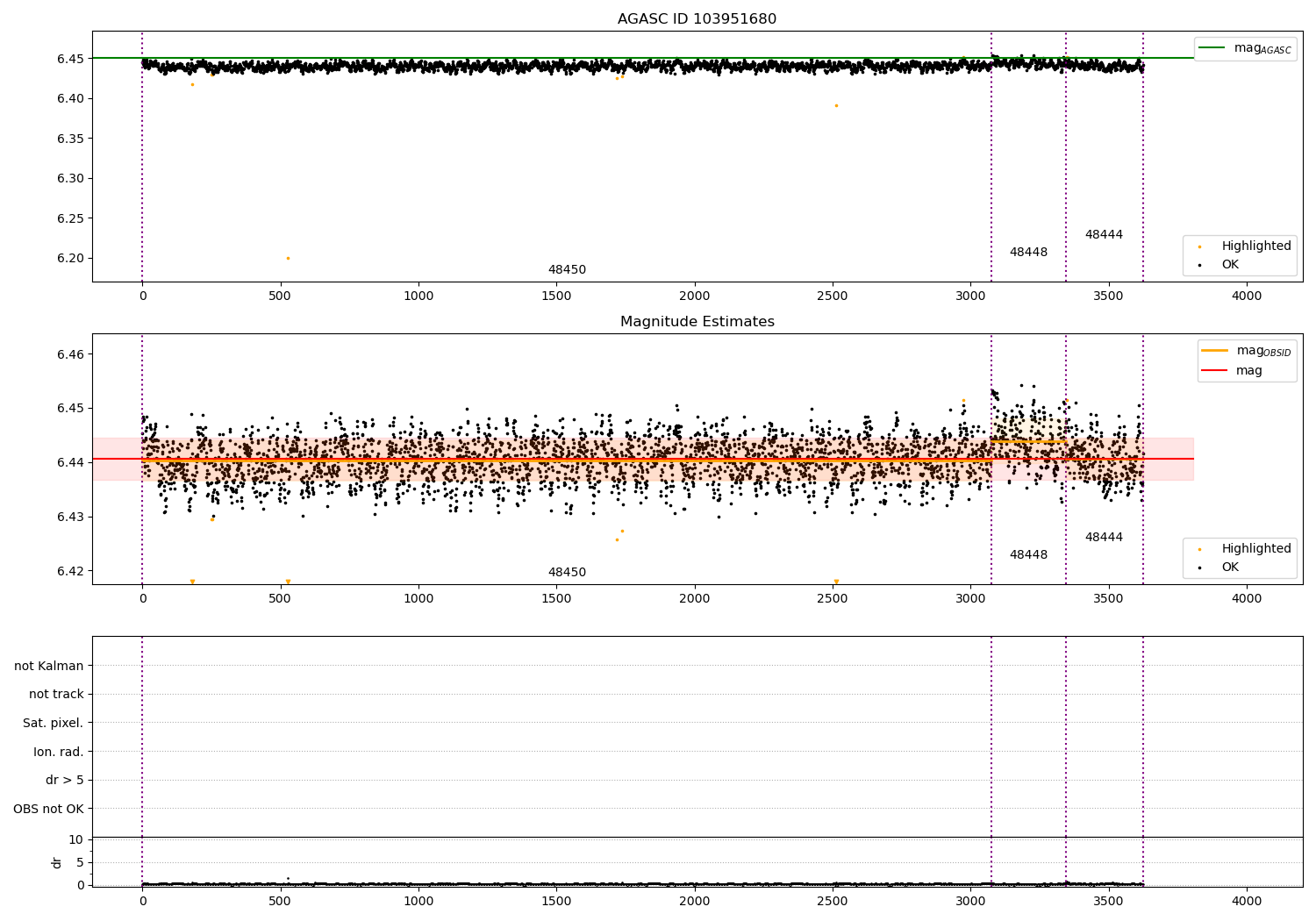The height and width of the screenshot is (921, 1316).
Task: Click the "AGASC ID 103951680" plot title
Action: 697,19
